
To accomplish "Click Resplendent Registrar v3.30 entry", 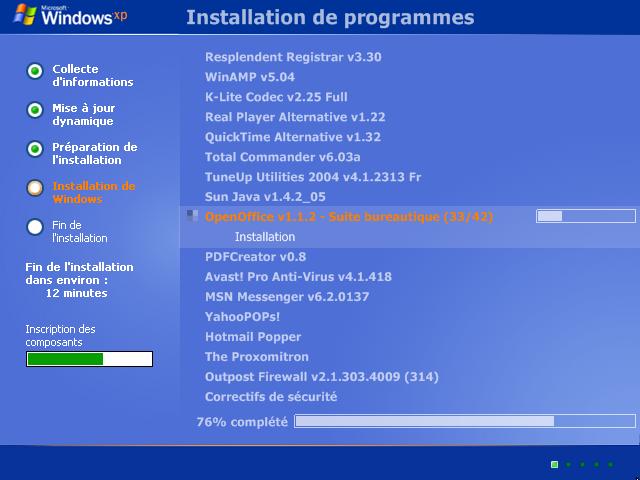I will (x=293, y=57).
